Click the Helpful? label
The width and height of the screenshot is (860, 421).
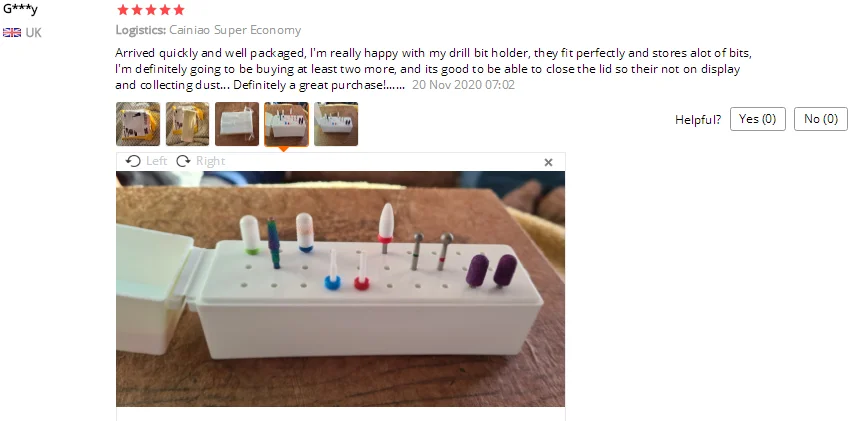click(x=698, y=119)
